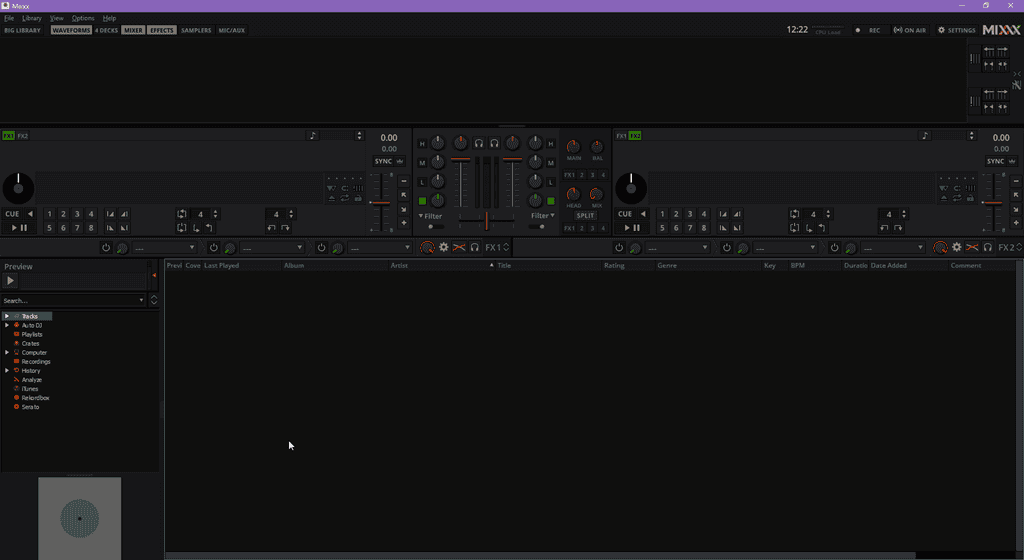Open FX2 unit settings gear
Image resolution: width=1024 pixels, height=560 pixels.
click(957, 247)
